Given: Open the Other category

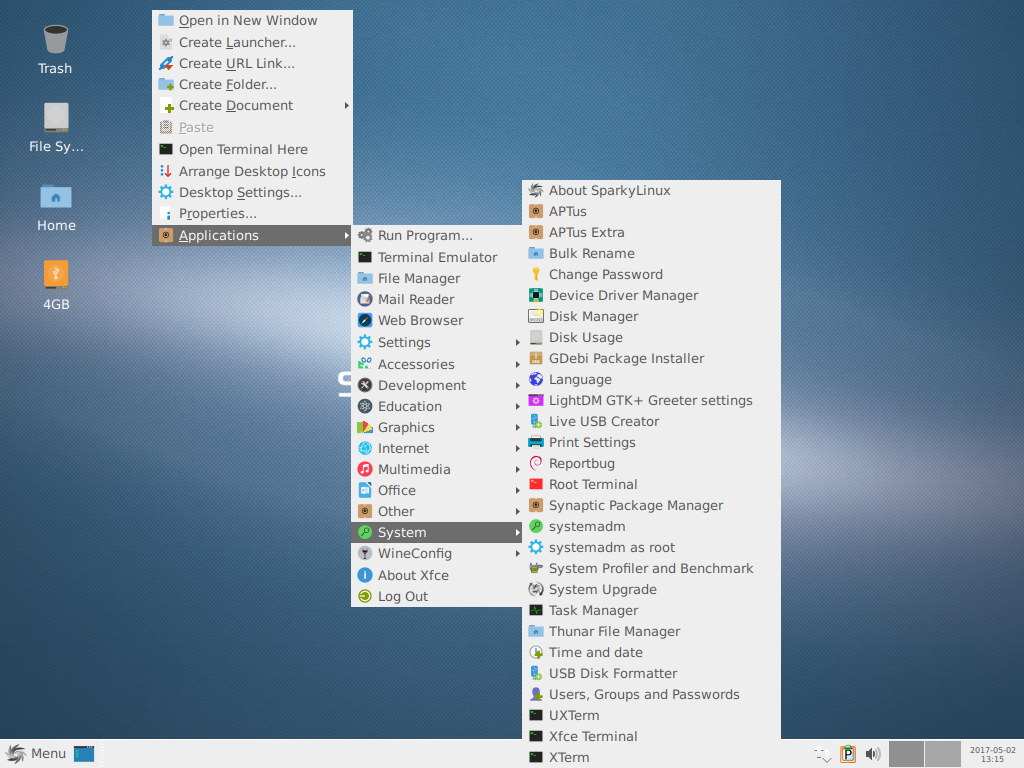Looking at the screenshot, I should (x=437, y=511).
